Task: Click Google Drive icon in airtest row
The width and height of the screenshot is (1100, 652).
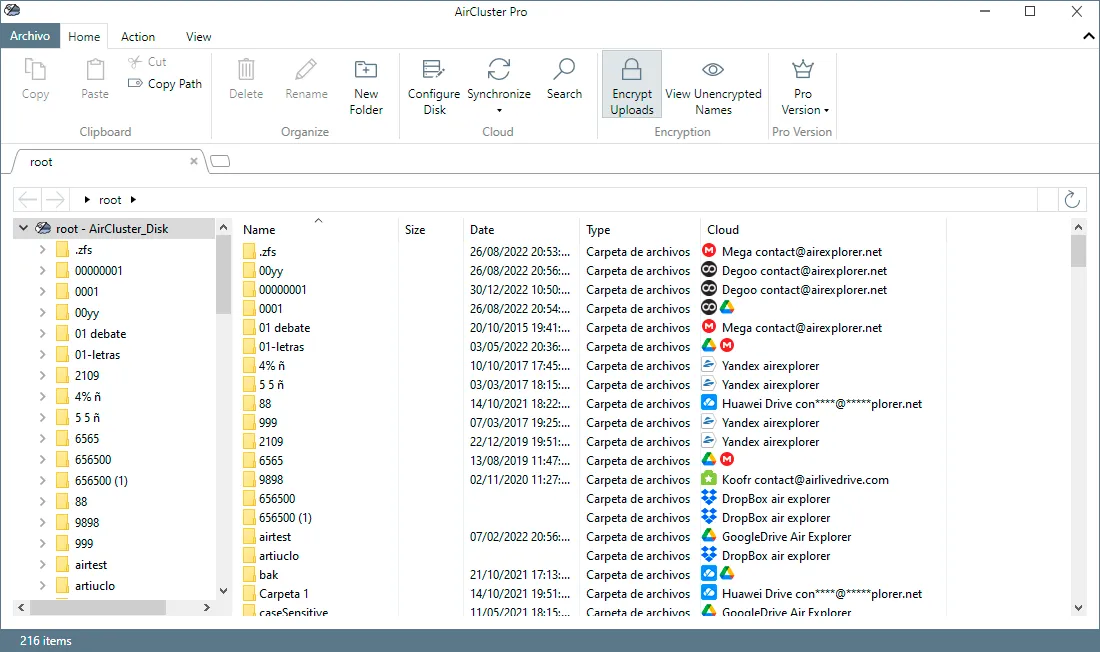Action: 709,535
